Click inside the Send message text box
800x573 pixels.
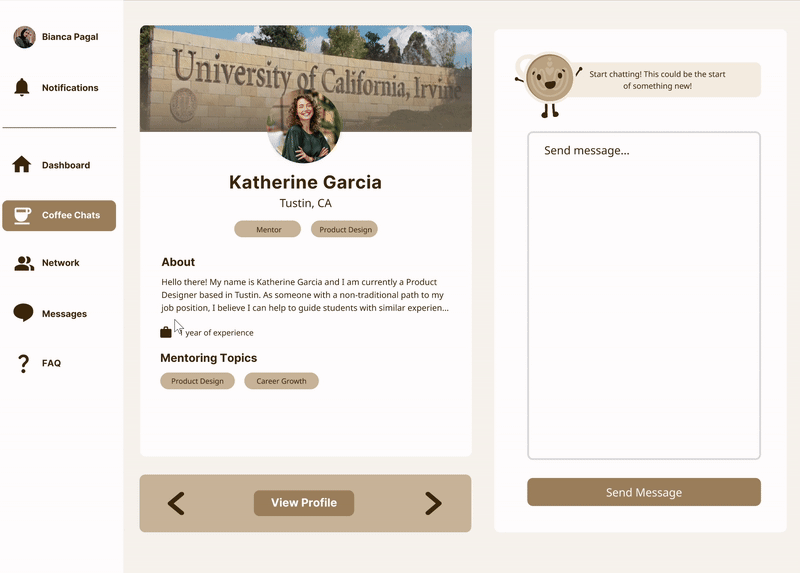(644, 296)
